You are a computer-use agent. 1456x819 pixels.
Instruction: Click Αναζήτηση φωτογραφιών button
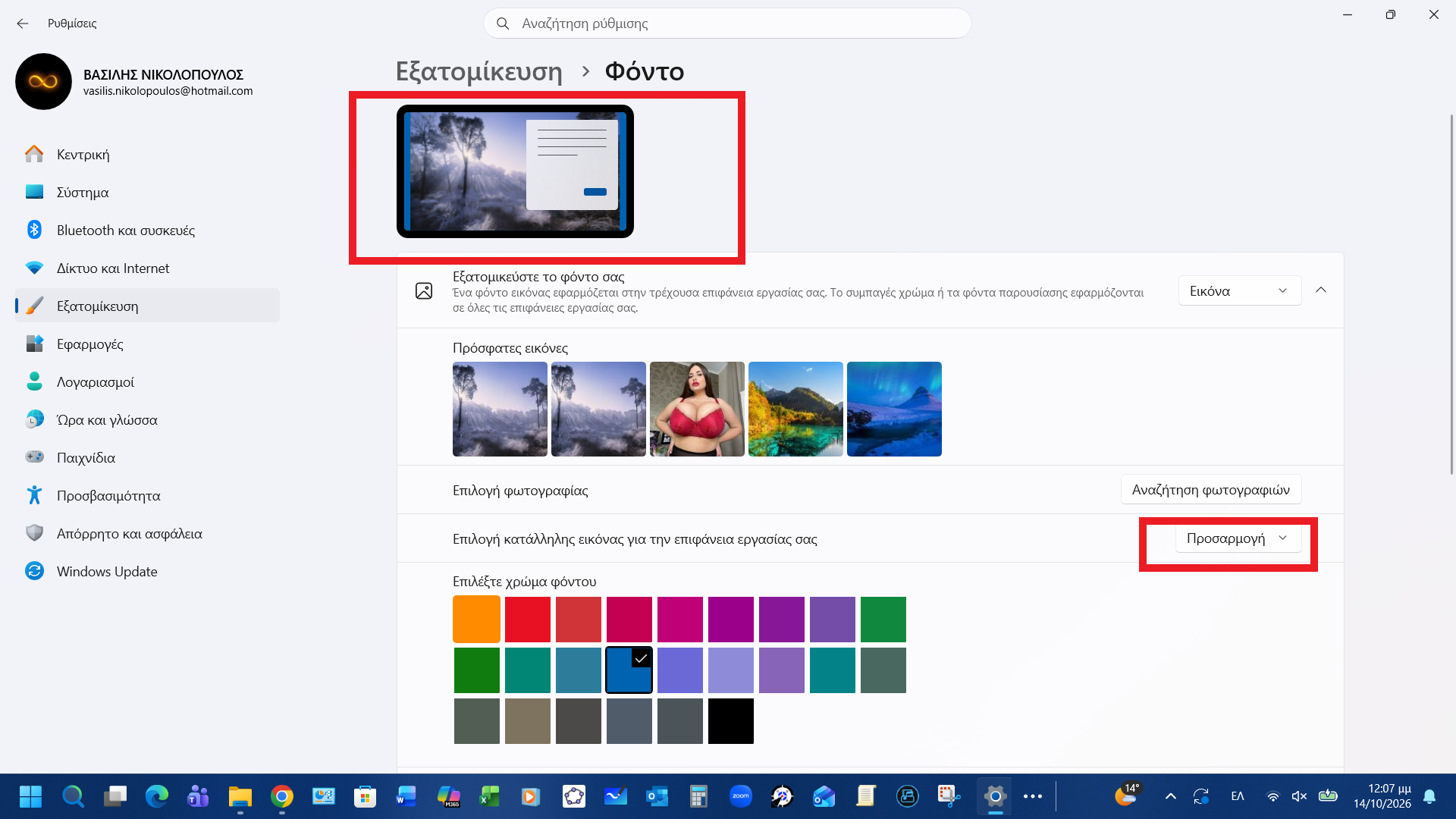tap(1210, 490)
